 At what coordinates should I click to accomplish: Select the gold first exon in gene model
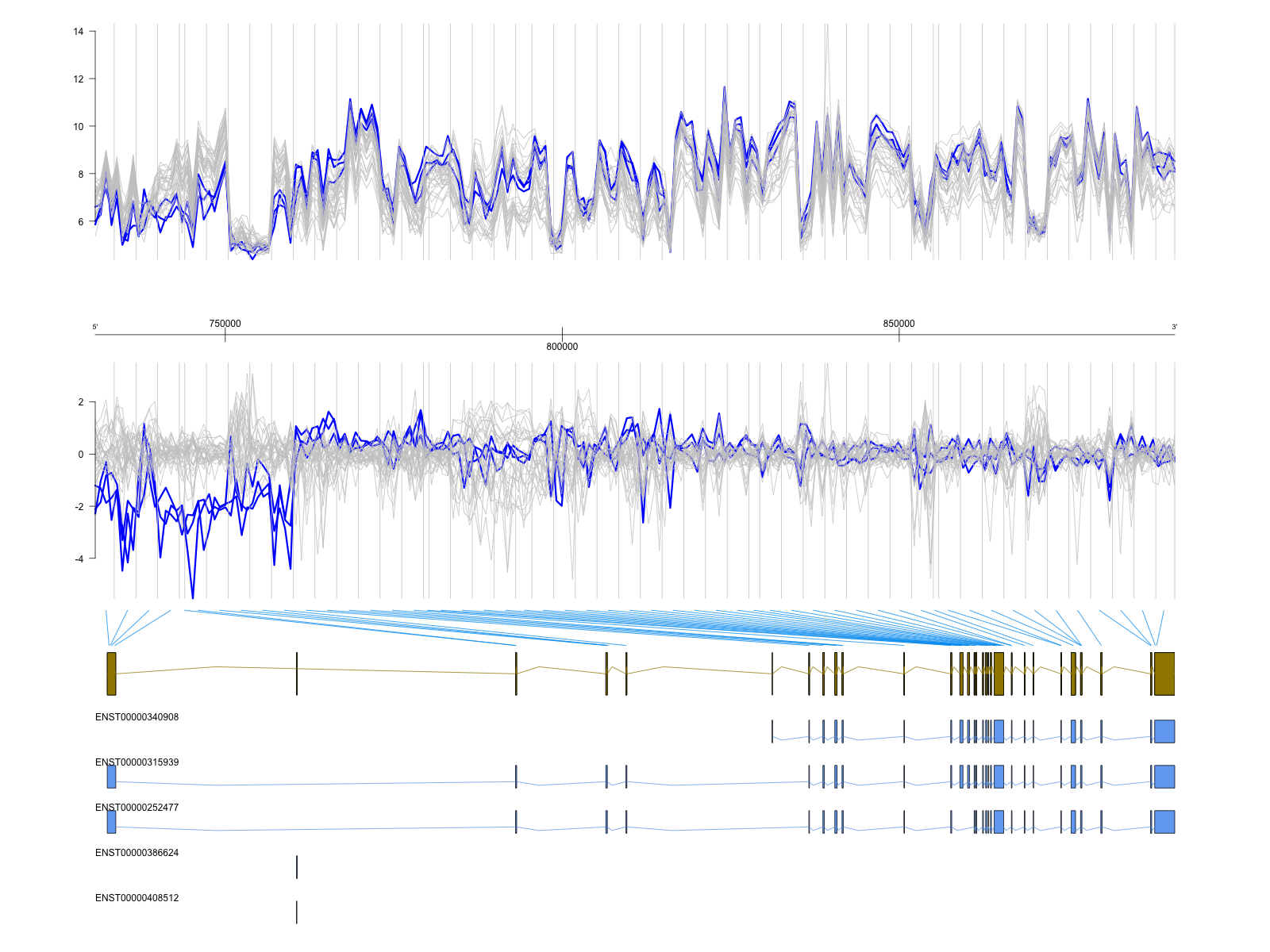tap(112, 674)
